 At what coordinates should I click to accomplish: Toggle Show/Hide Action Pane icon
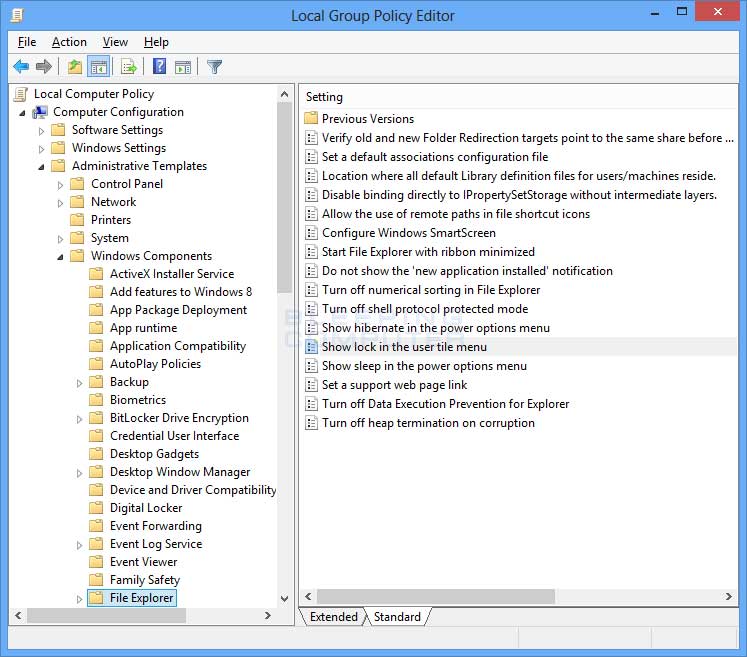[183, 67]
